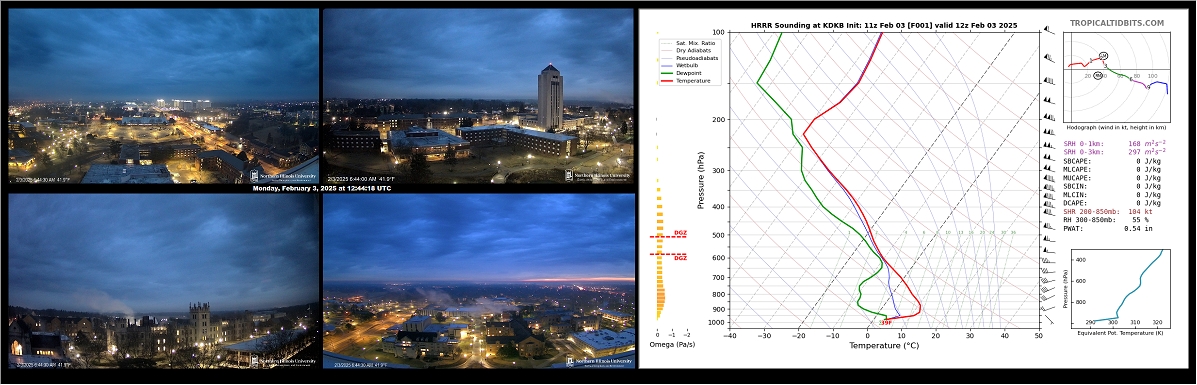This screenshot has width=1197, height=385.
Task: Open the bottom-right sunrise webcam view
Action: pyautogui.click(x=479, y=280)
